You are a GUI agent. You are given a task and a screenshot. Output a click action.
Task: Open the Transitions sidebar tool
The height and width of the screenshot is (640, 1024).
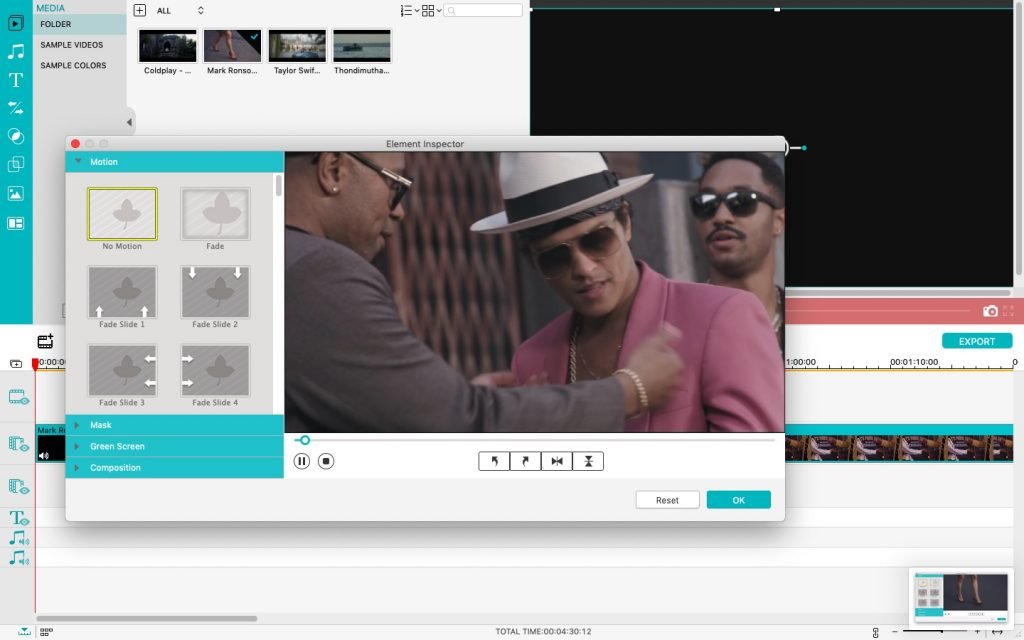(16, 108)
